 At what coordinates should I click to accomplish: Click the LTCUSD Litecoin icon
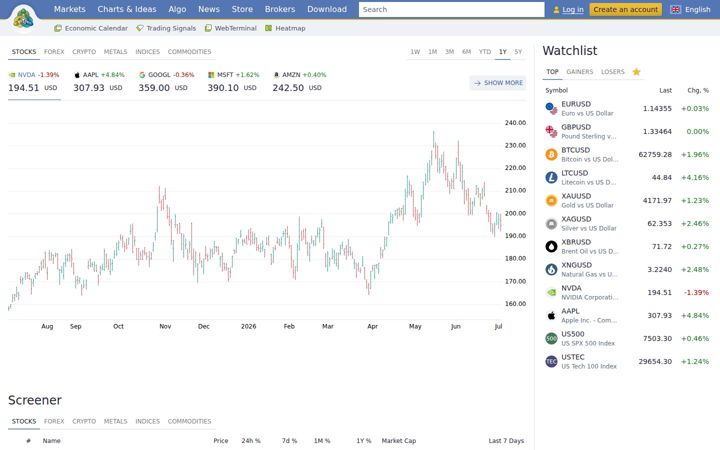551,177
